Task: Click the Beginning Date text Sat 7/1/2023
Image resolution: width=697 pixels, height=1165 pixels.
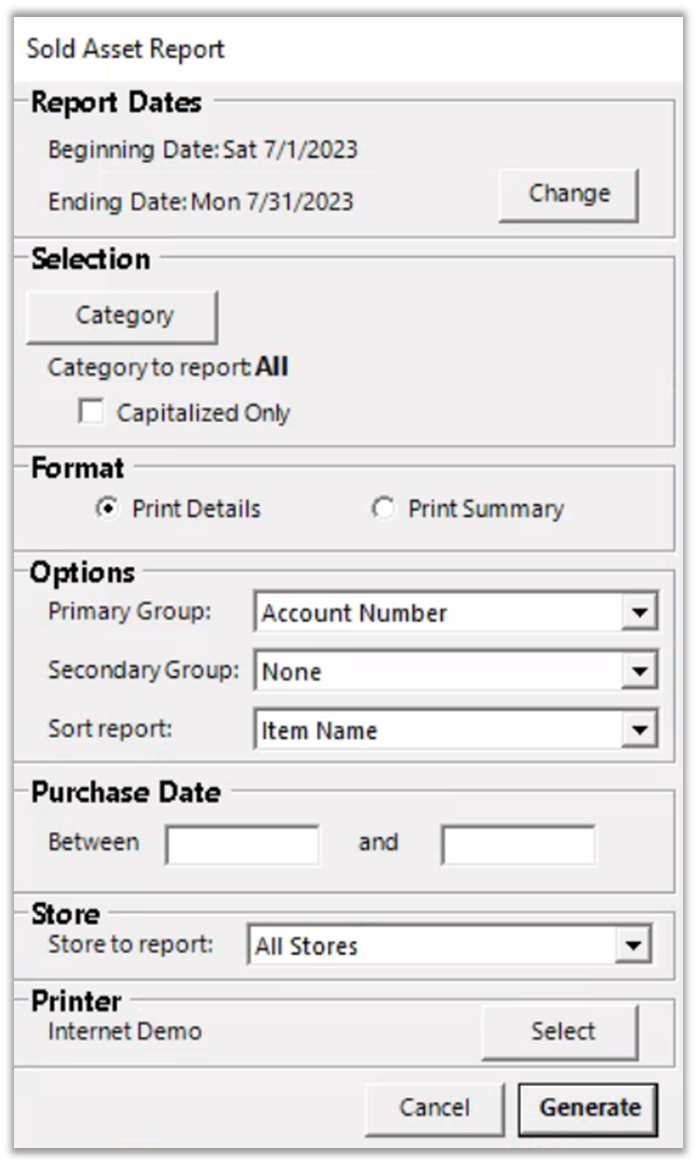Action: click(290, 150)
